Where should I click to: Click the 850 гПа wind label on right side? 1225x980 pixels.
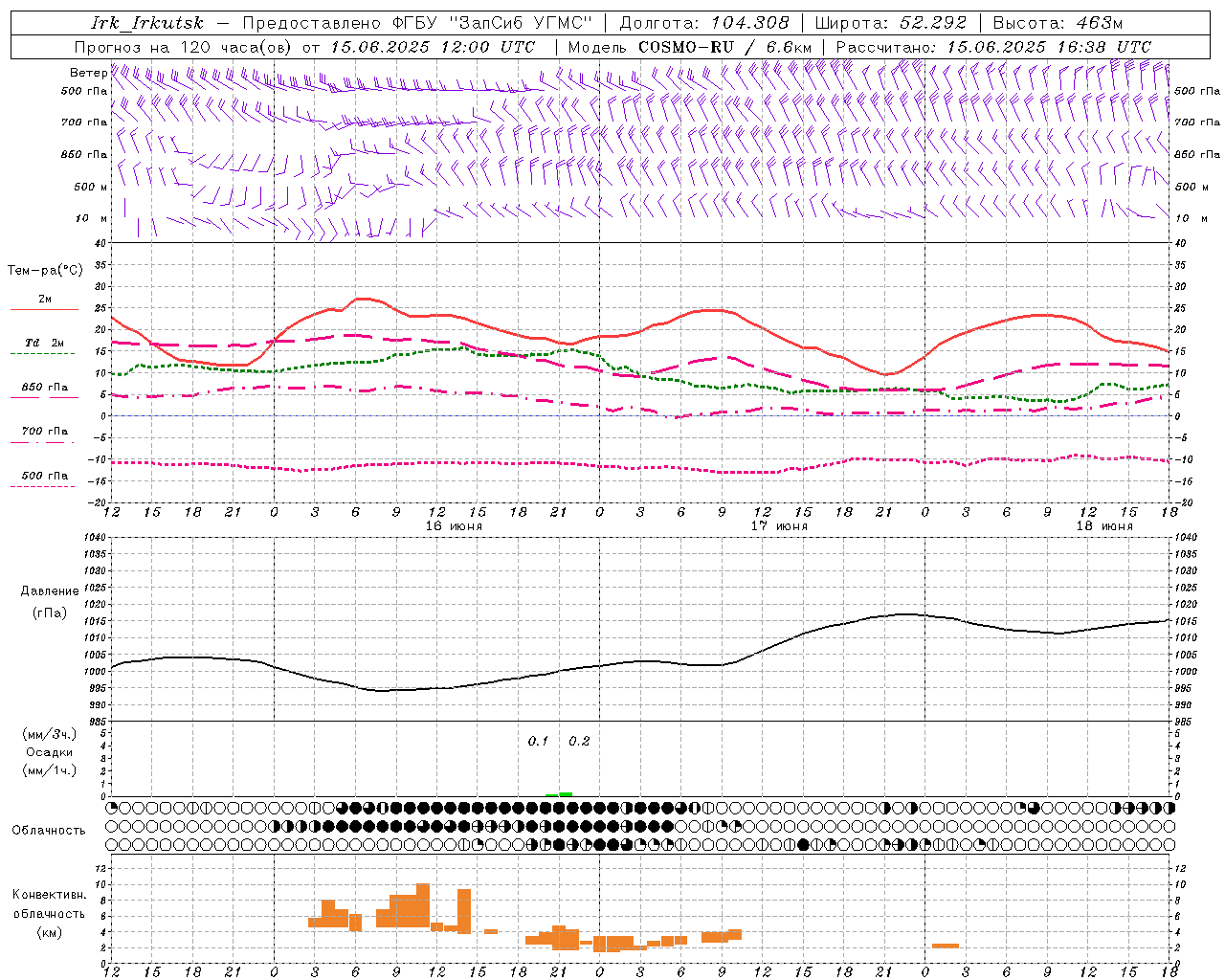(1197, 154)
